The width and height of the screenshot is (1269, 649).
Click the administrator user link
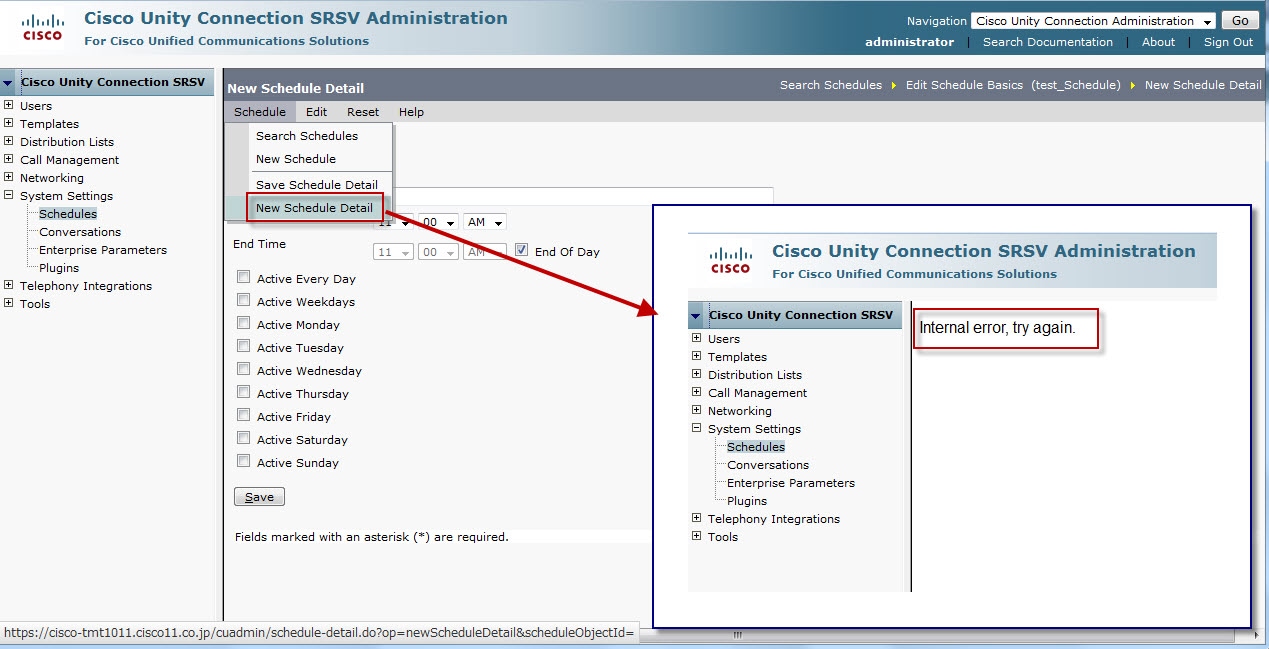pos(909,42)
